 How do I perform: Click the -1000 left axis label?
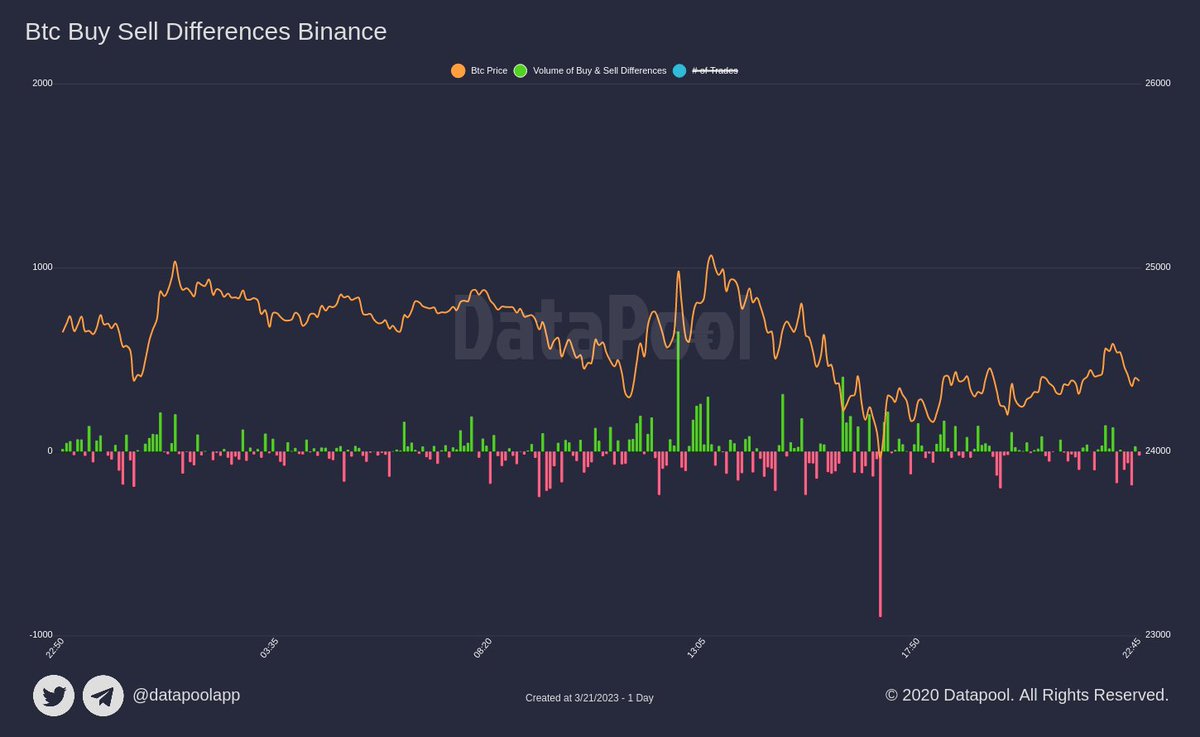point(40,635)
